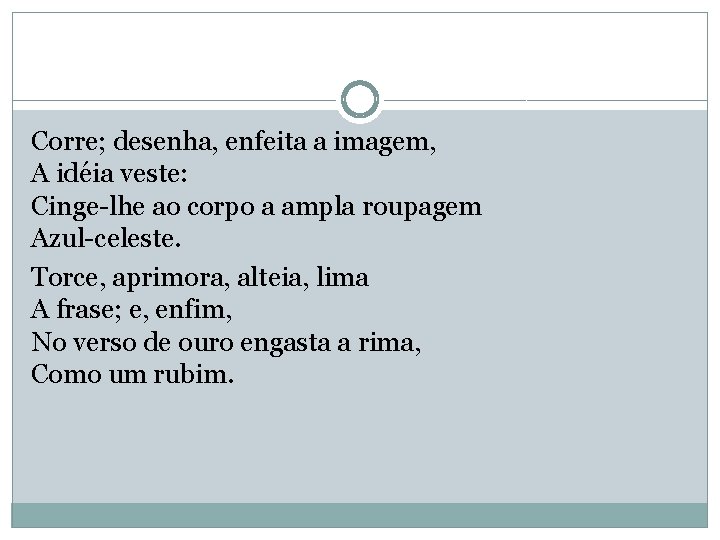This screenshot has width=720, height=540.
Task: Click the text "Azul-celeste."
Action: pos(94,240)
